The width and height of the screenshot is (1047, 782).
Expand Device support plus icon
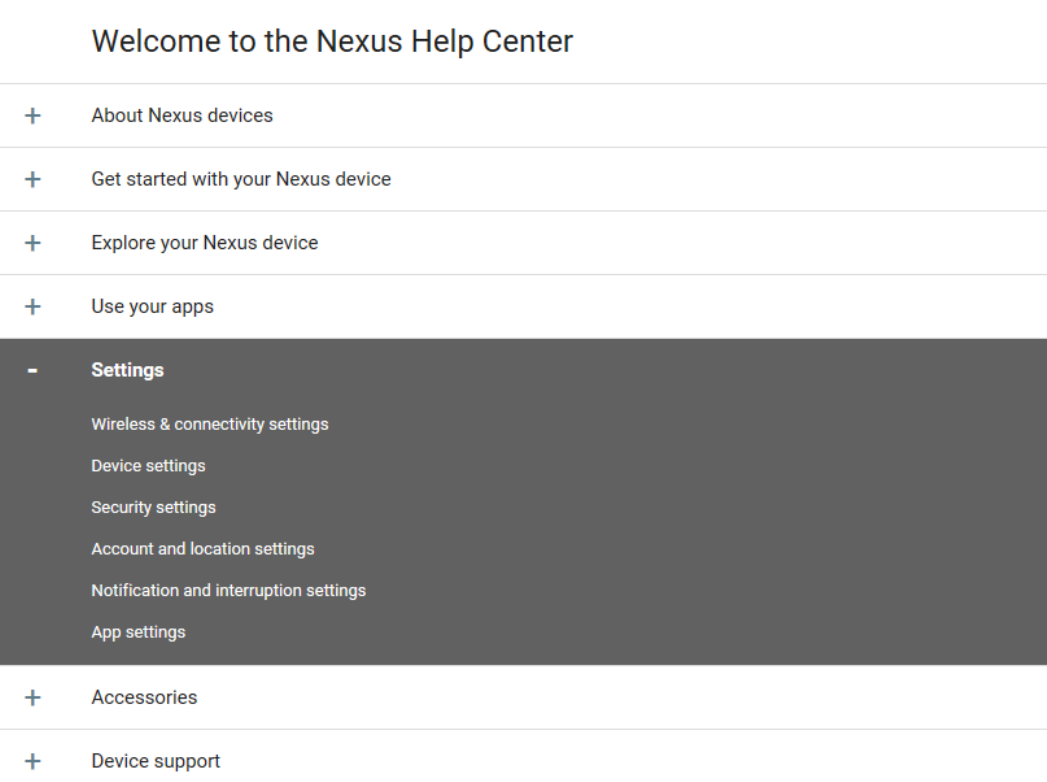[x=33, y=761]
